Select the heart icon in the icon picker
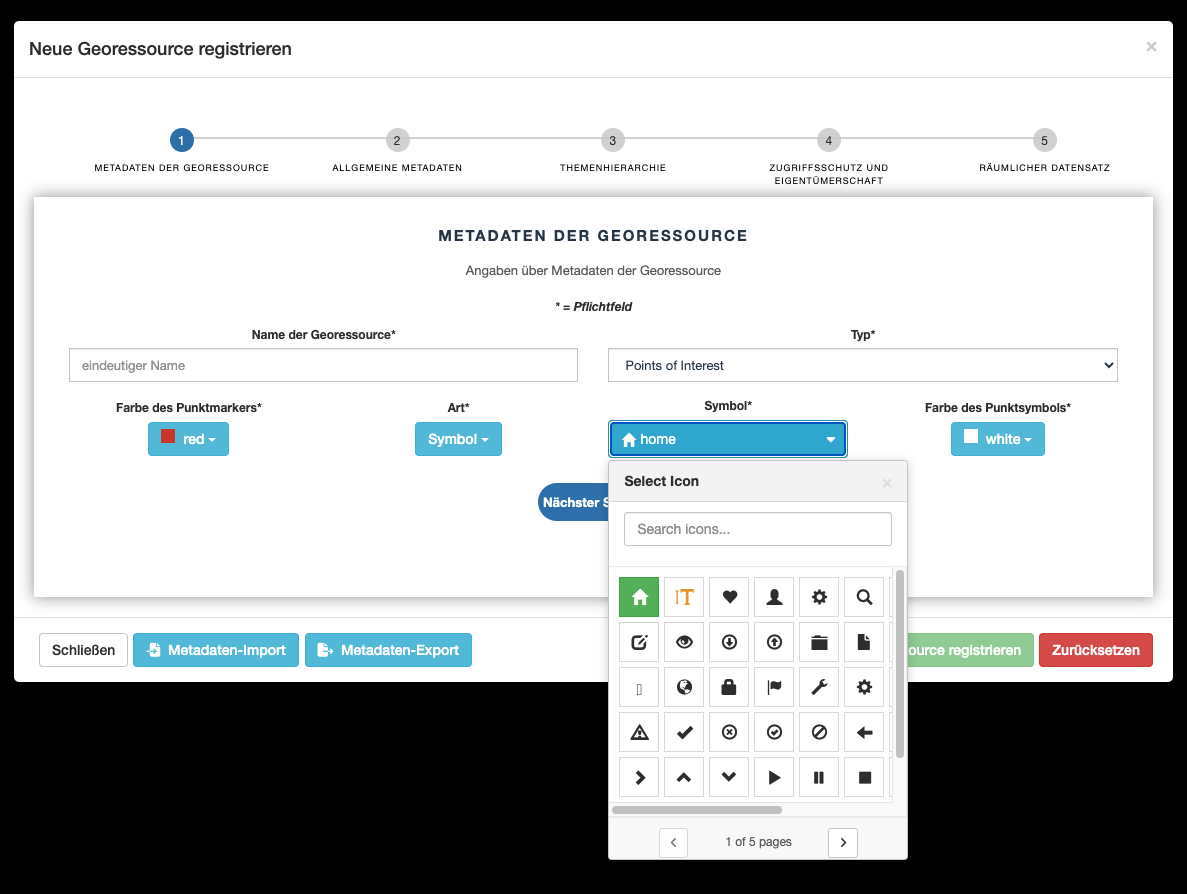The width and height of the screenshot is (1187, 894). pyautogui.click(x=729, y=597)
